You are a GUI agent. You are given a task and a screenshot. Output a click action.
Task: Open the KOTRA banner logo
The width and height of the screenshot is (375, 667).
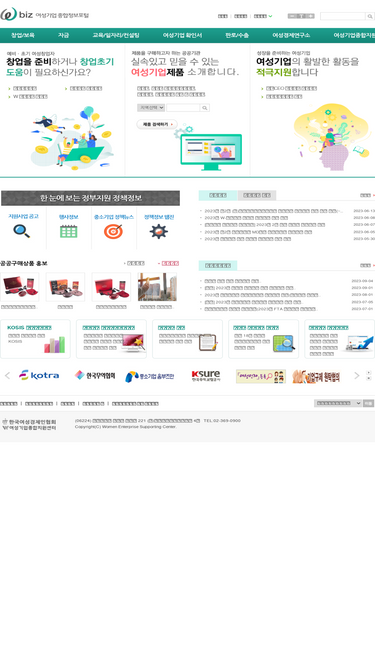click(x=39, y=375)
